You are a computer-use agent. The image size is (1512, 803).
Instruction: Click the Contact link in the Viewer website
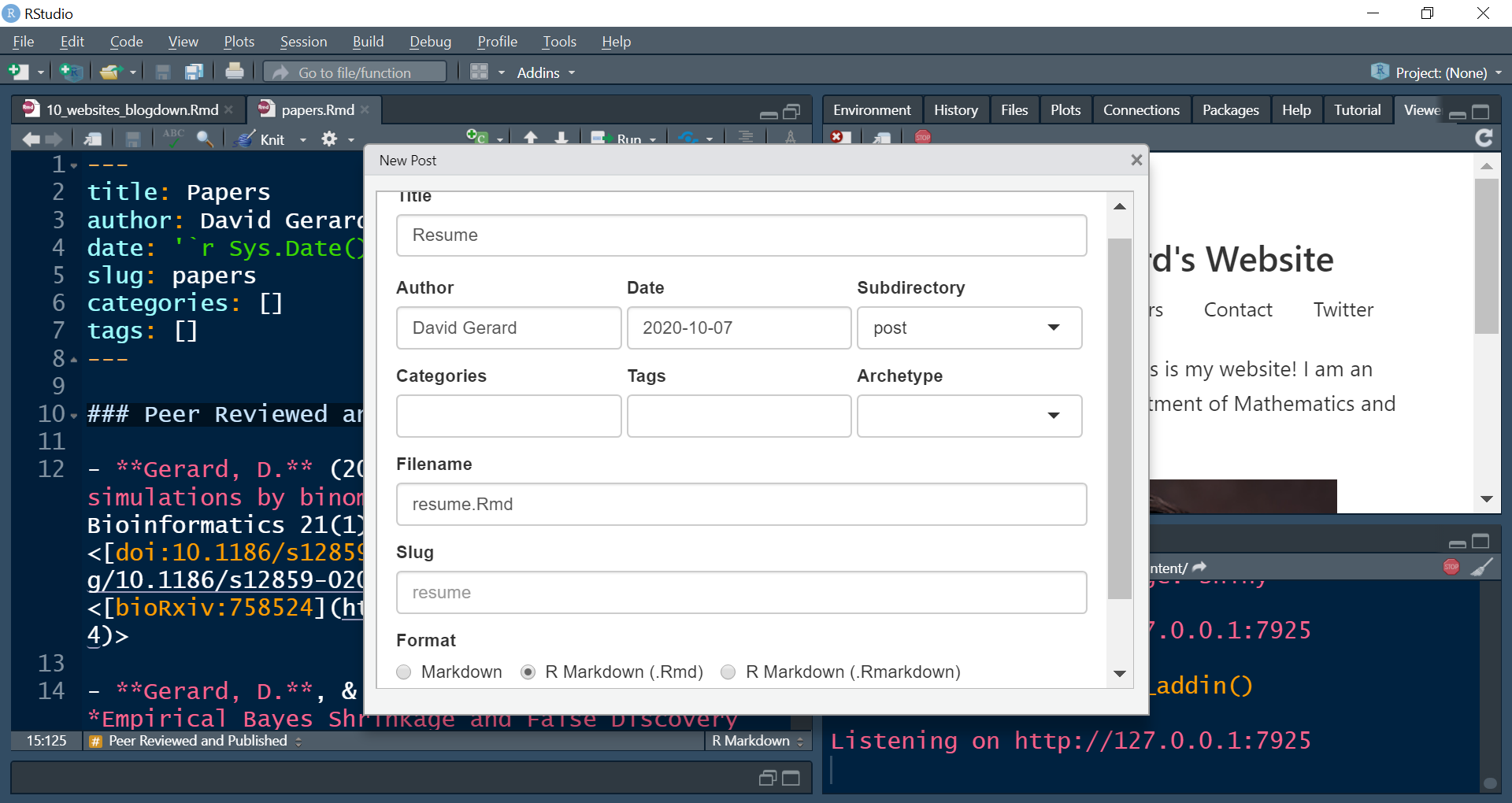pos(1238,309)
